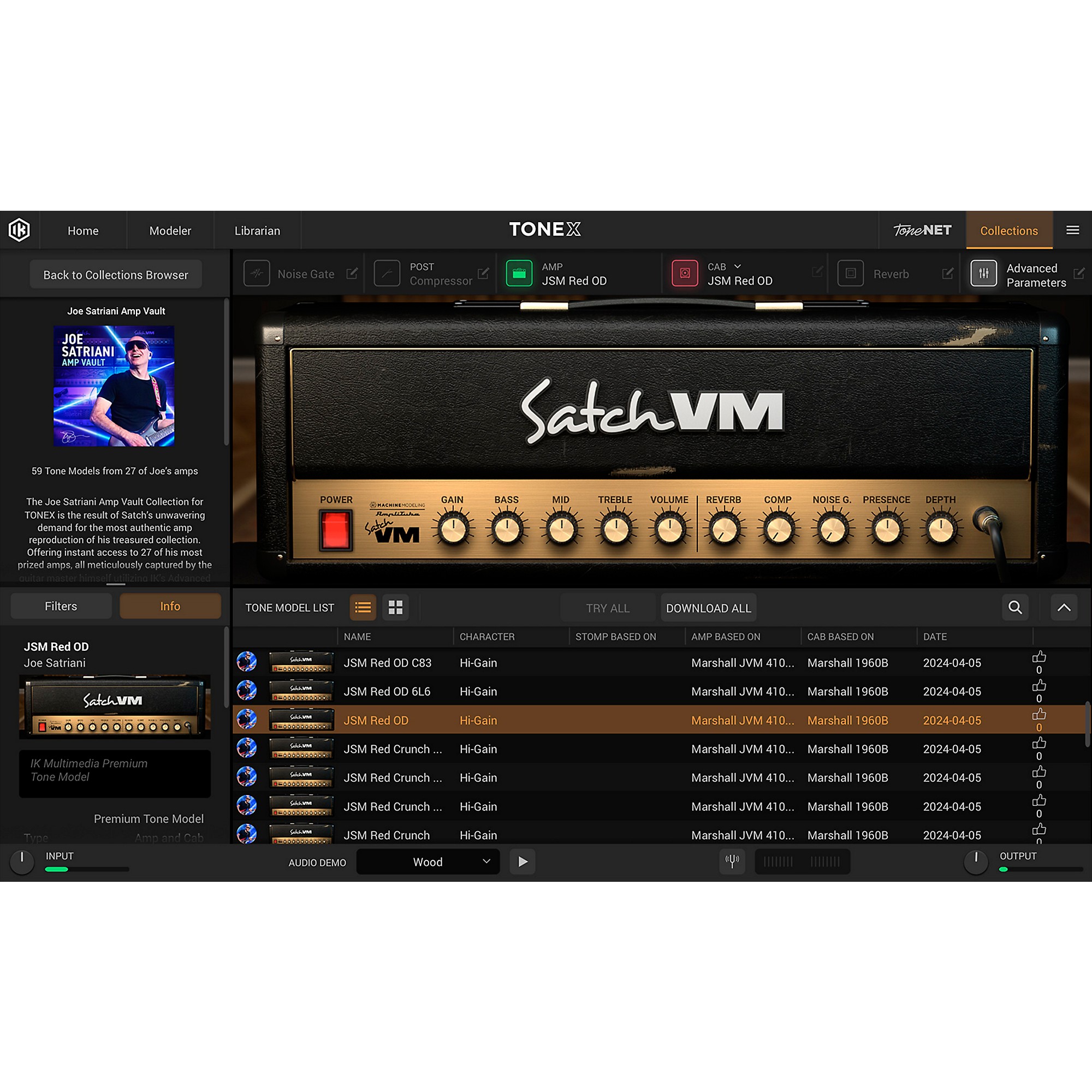Click the user avatar of JSM Red OD C83

[x=246, y=661]
